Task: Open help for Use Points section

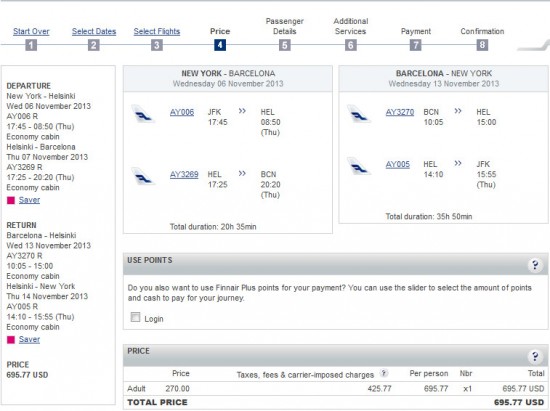Action: point(535,265)
